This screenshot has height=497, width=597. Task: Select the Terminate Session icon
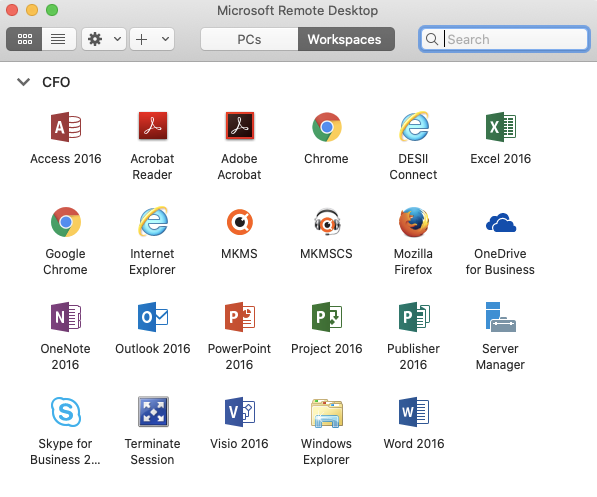pos(153,412)
